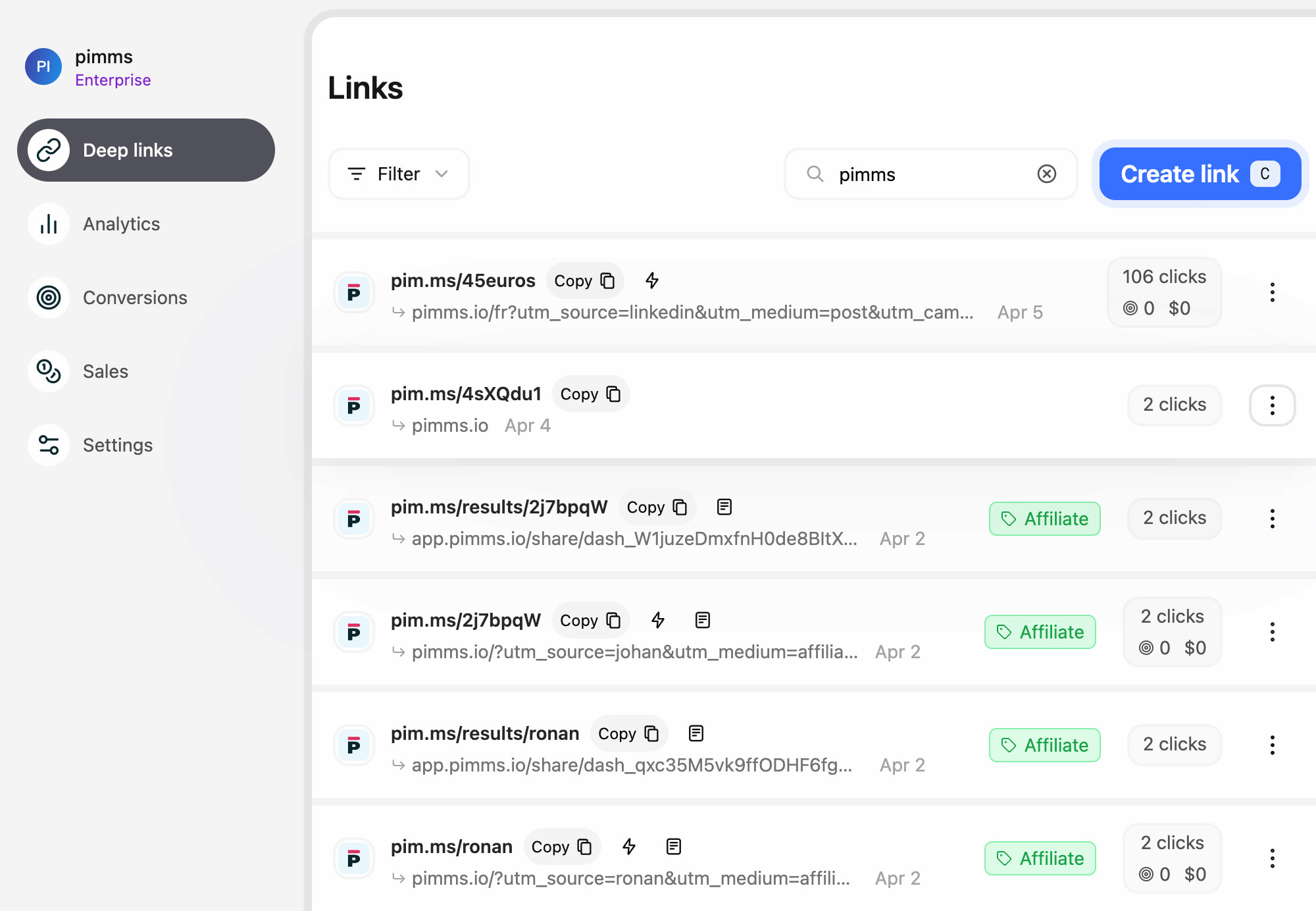
Task: Open the Conversions section
Action: [134, 298]
